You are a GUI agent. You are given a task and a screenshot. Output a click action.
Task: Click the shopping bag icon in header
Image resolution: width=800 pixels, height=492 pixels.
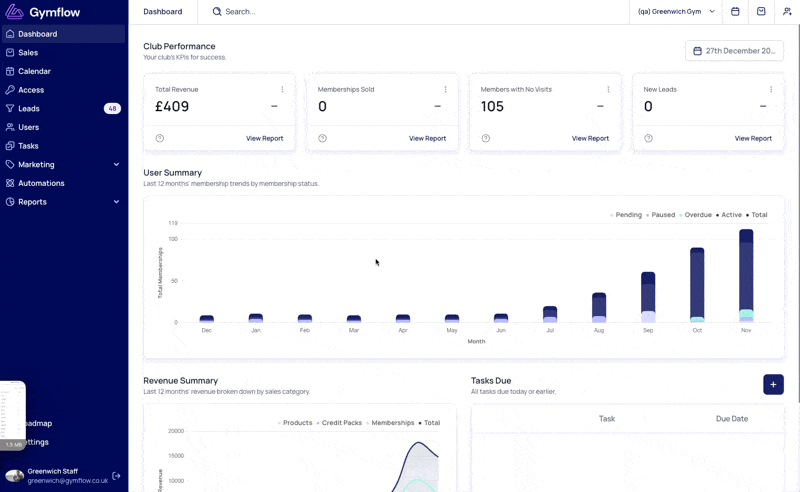[x=761, y=11]
